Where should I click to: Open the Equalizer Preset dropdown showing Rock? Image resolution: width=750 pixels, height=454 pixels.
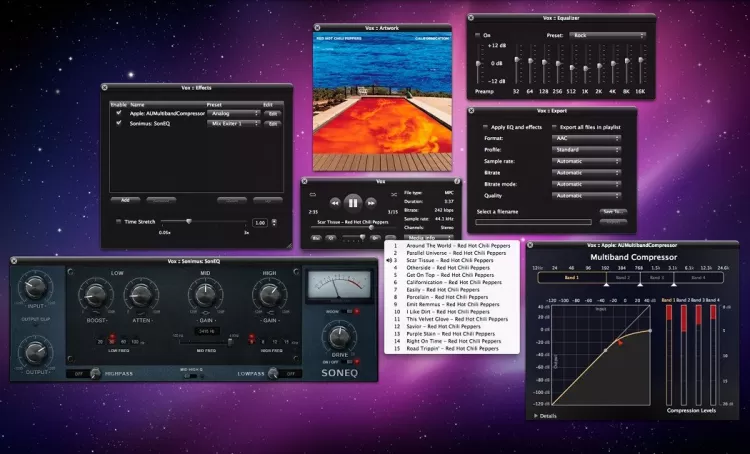pyautogui.click(x=606, y=34)
